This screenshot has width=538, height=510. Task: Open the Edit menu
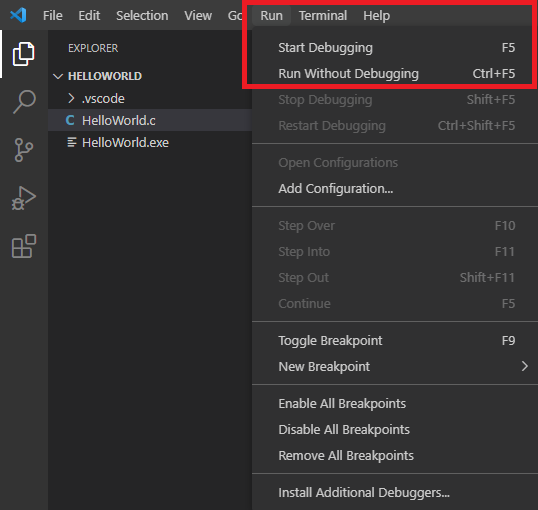89,15
